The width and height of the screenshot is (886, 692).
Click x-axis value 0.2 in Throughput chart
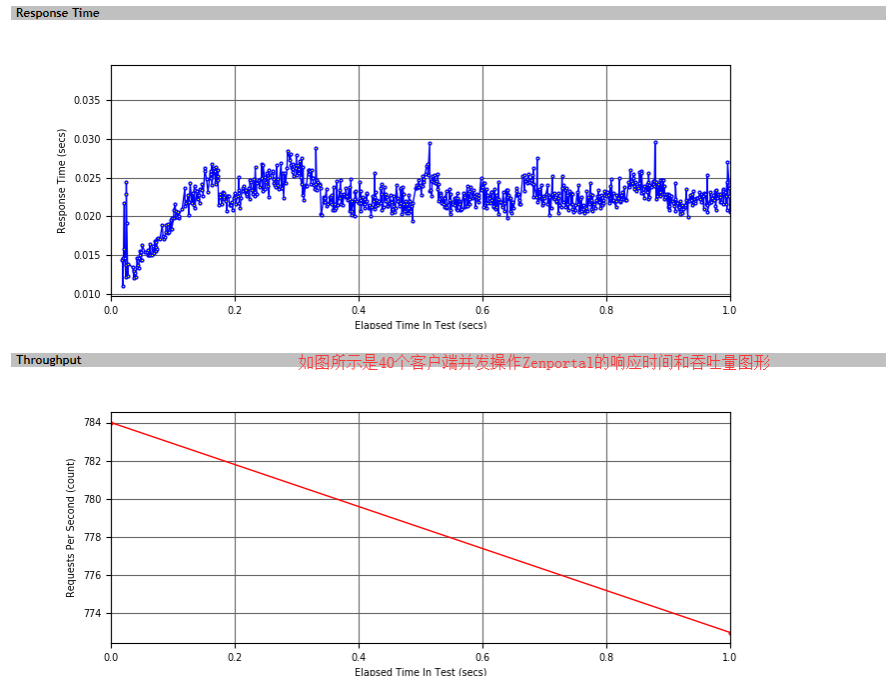[x=235, y=657]
